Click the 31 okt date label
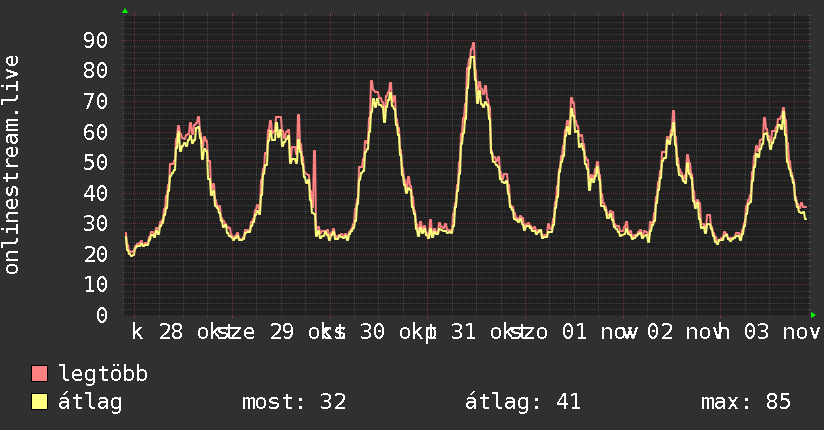Viewport: 824px width, 430px height. pos(487,332)
